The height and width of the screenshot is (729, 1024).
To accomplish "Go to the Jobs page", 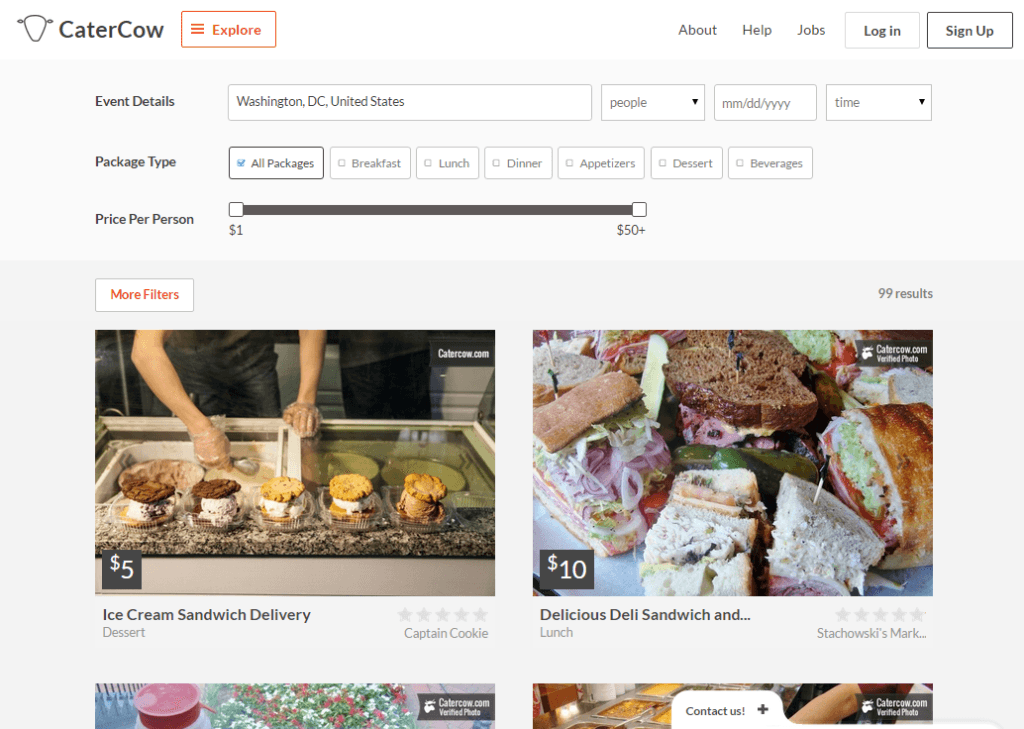I will click(811, 30).
